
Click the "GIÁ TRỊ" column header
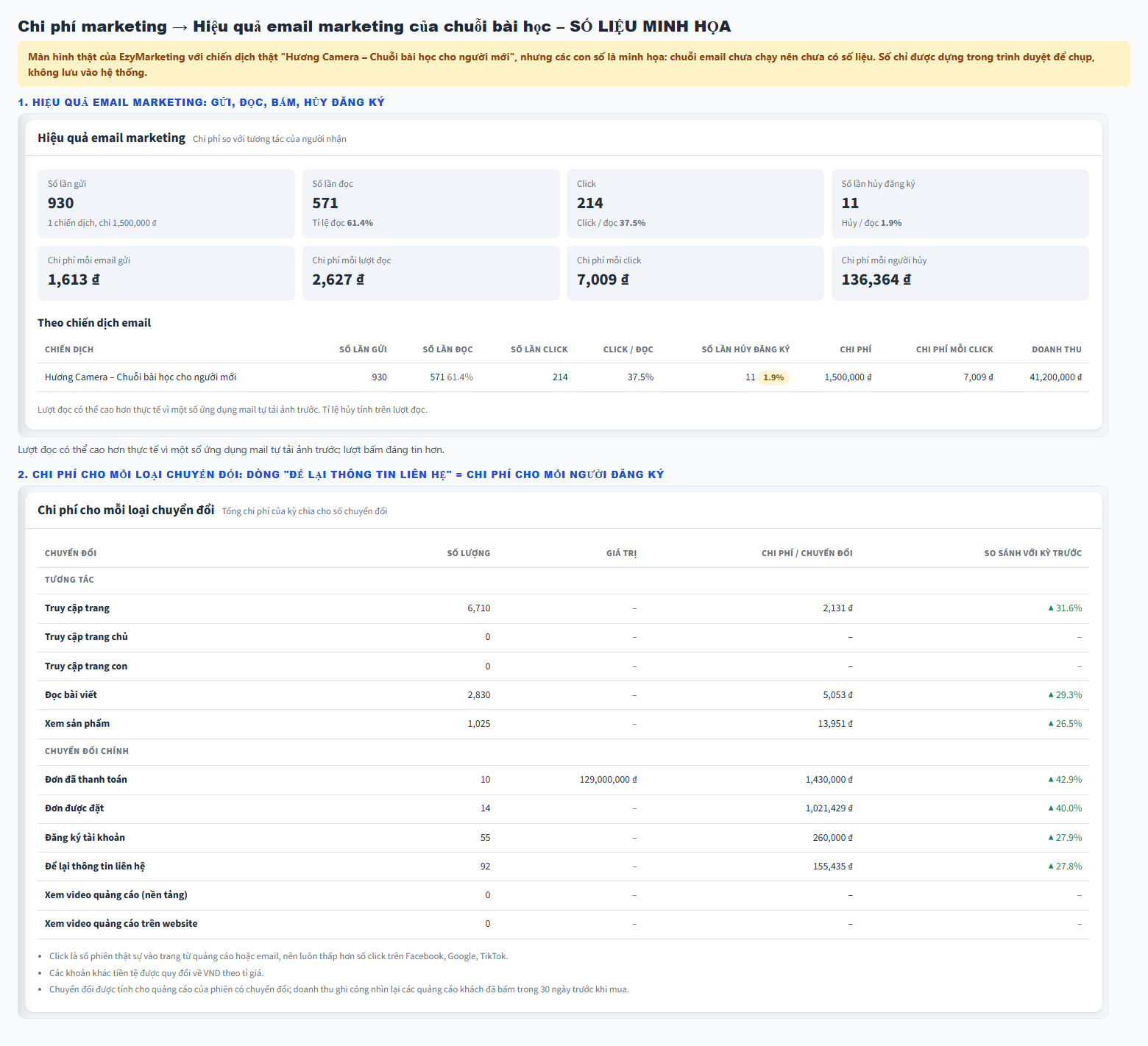[622, 553]
